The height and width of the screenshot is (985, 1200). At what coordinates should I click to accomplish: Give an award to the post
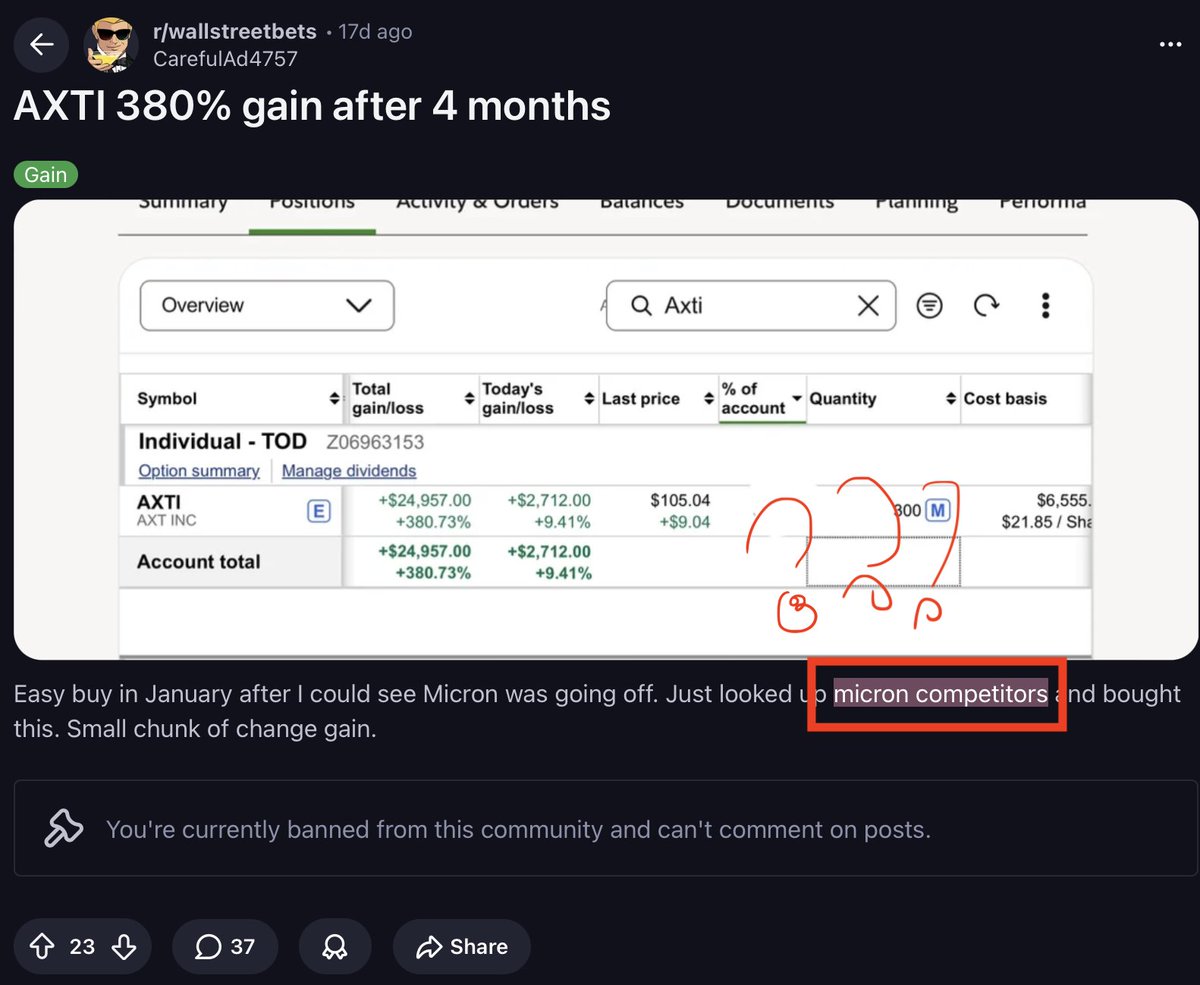click(335, 946)
